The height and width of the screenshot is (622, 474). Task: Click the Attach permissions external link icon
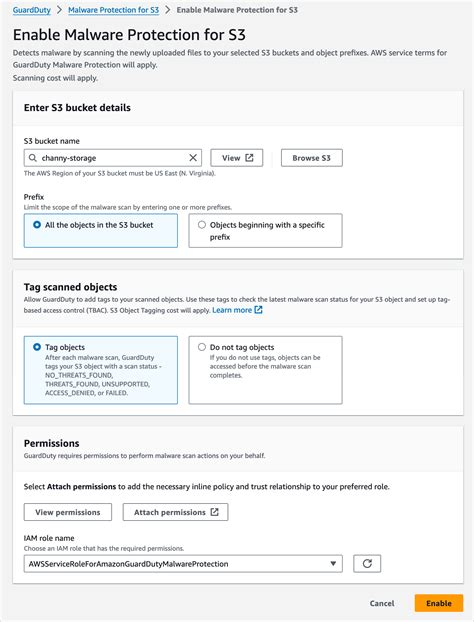point(215,512)
